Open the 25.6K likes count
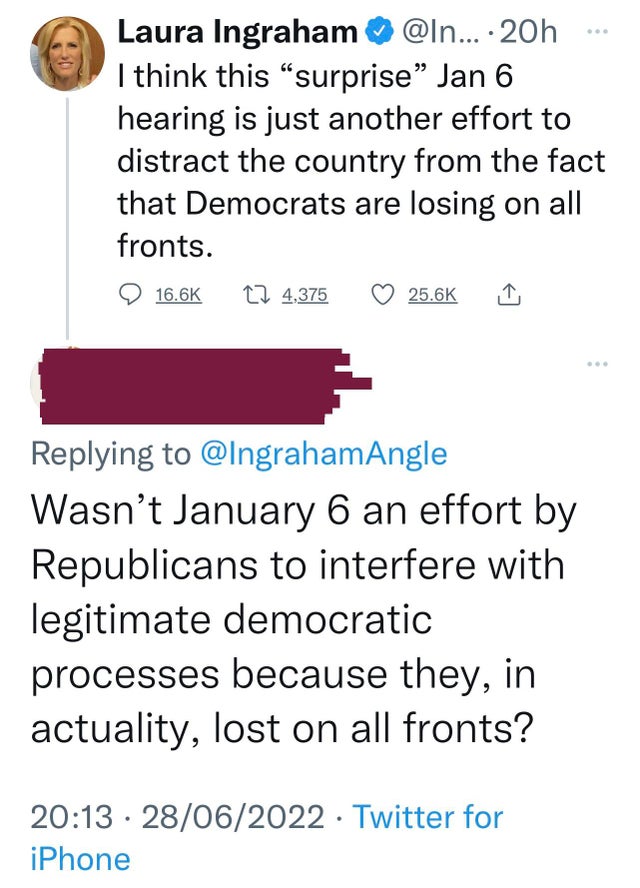The width and height of the screenshot is (640, 888). pos(433,295)
